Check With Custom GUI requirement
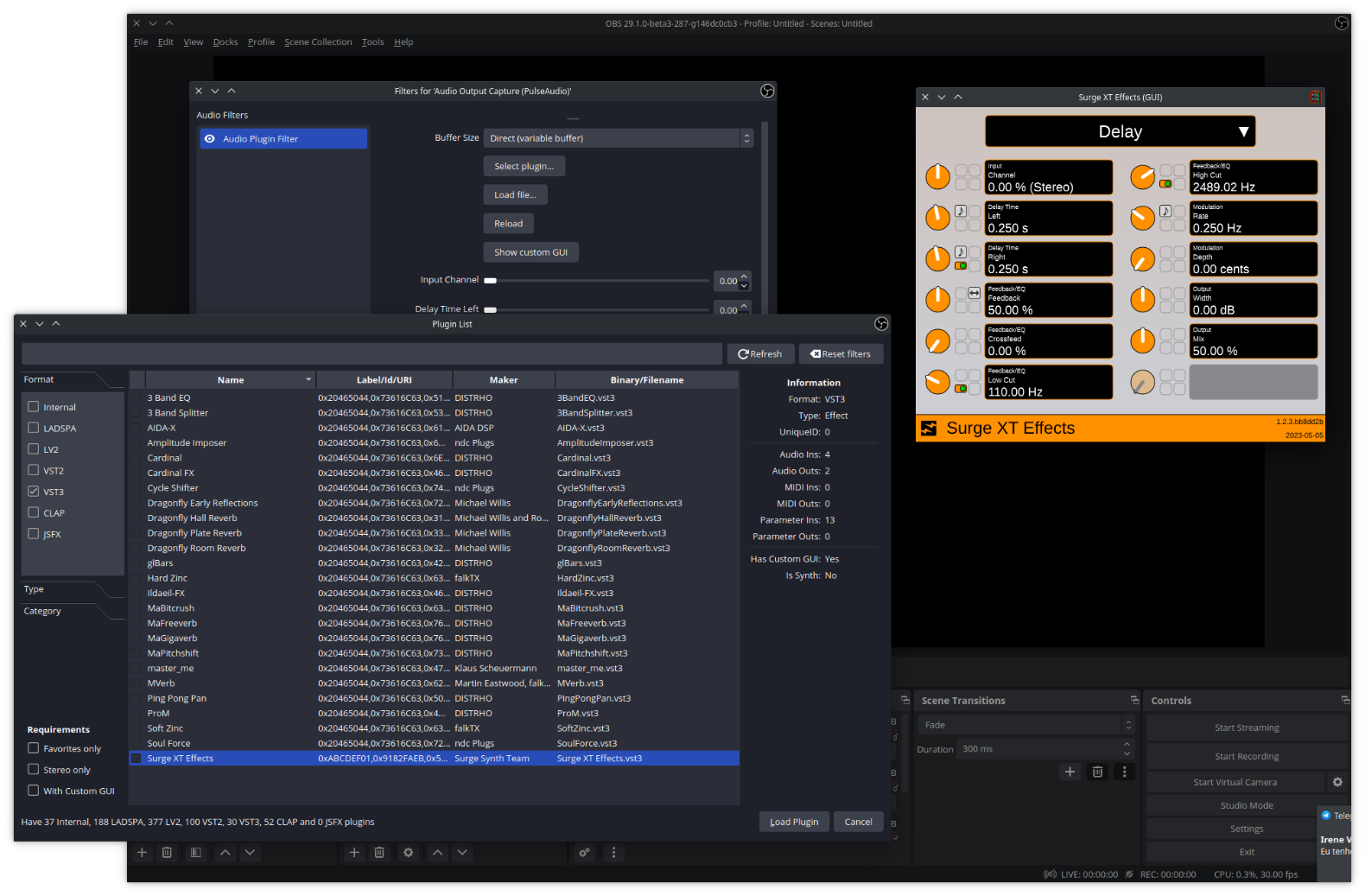 [34, 790]
